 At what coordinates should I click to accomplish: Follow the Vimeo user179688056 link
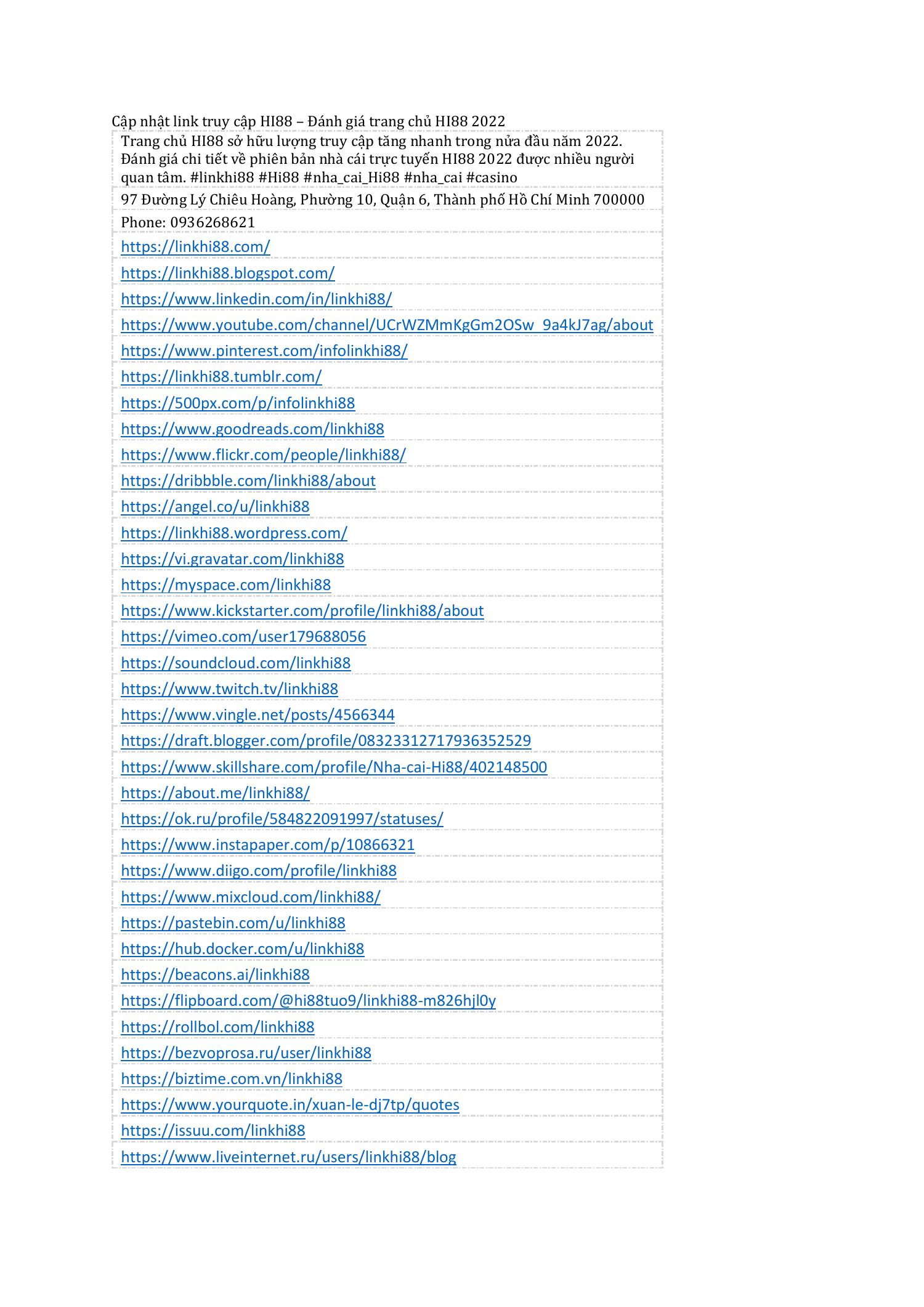click(243, 636)
